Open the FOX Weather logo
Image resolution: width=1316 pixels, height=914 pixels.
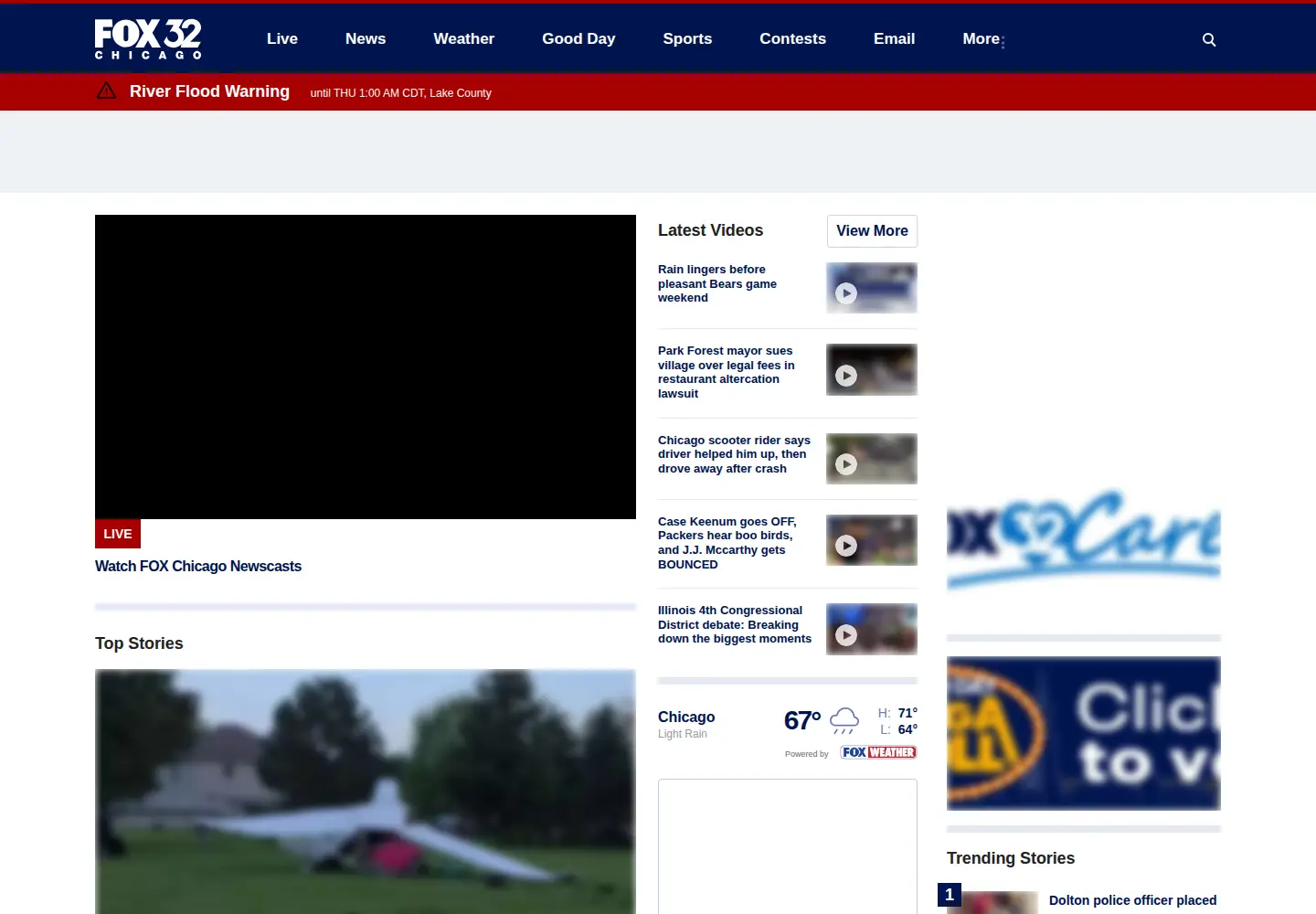(x=878, y=752)
